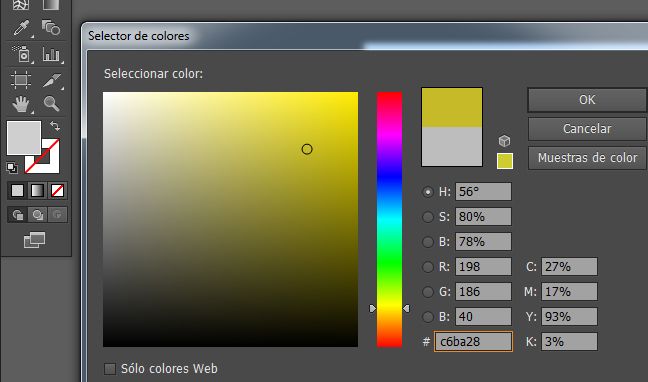Apply solid Color mode button
Image resolution: width=648 pixels, height=382 pixels.
click(17, 191)
